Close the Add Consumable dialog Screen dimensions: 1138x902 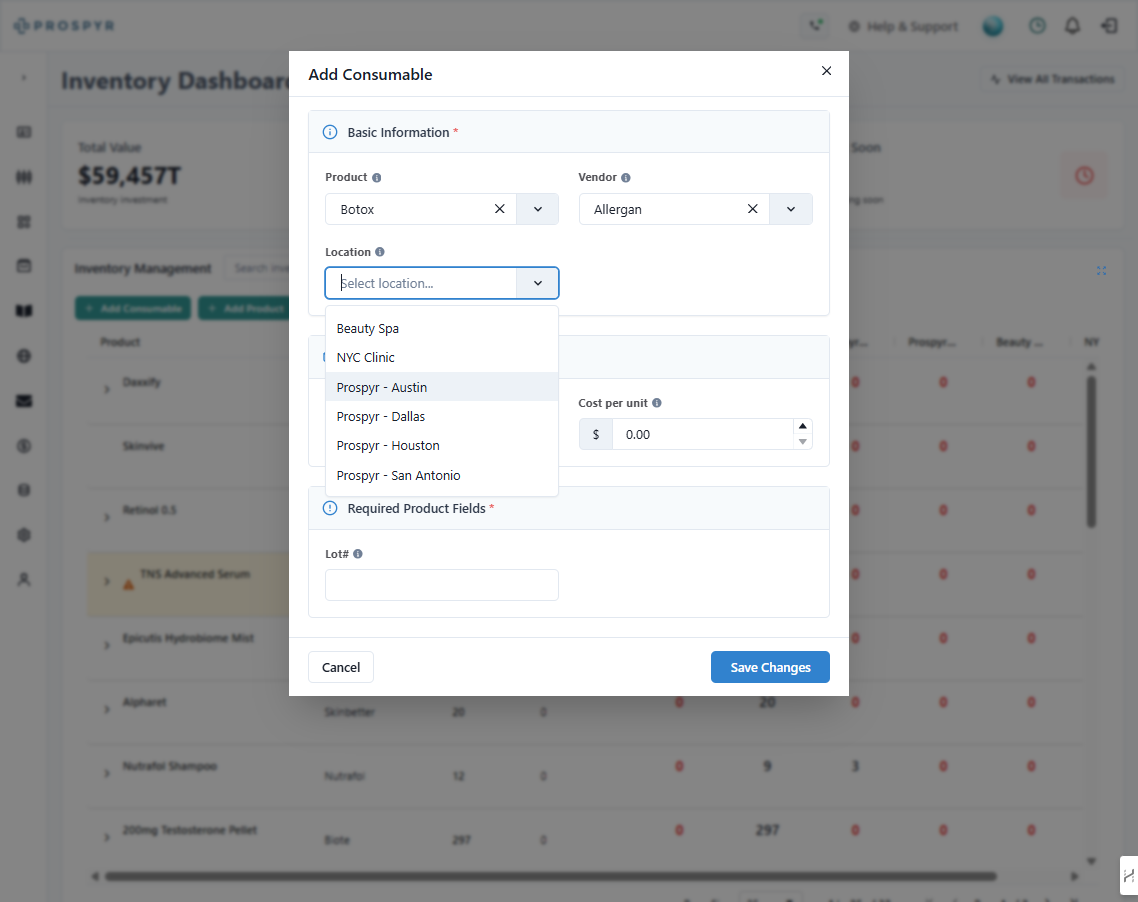(x=826, y=70)
